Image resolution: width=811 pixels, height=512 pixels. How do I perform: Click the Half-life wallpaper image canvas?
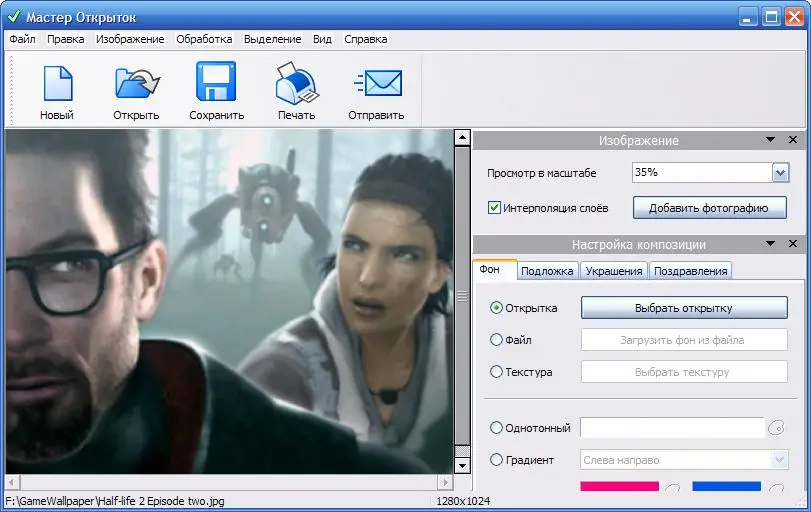(x=230, y=302)
